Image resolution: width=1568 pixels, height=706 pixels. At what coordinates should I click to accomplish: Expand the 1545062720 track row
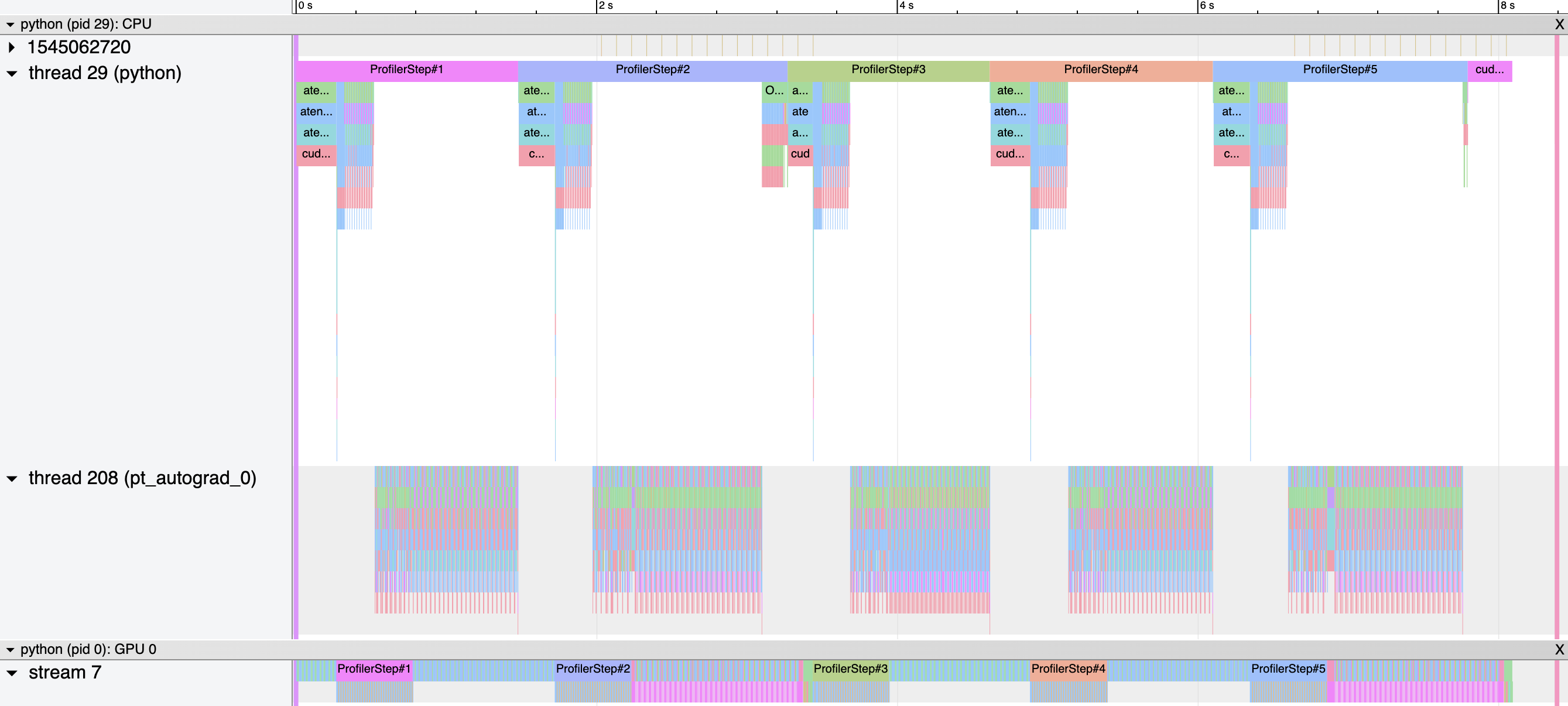tap(12, 47)
